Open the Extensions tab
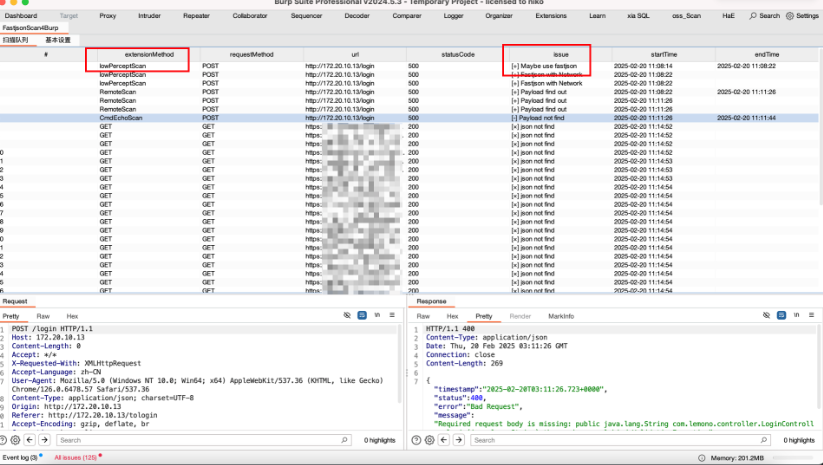823x465 pixels. 551,16
